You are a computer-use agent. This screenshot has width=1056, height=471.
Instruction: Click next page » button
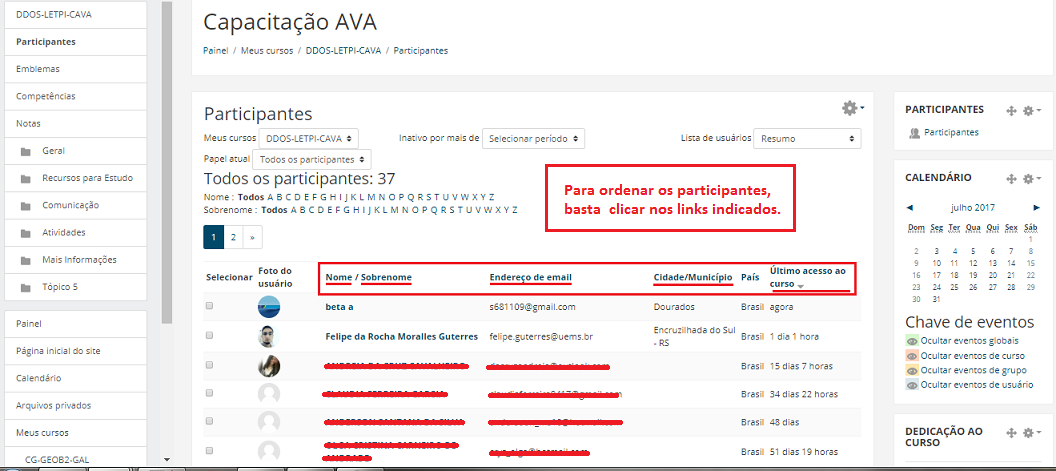point(252,237)
